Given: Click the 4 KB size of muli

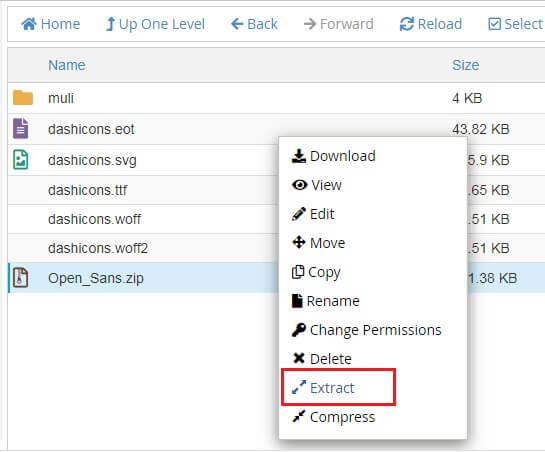Looking at the screenshot, I should point(467,98).
